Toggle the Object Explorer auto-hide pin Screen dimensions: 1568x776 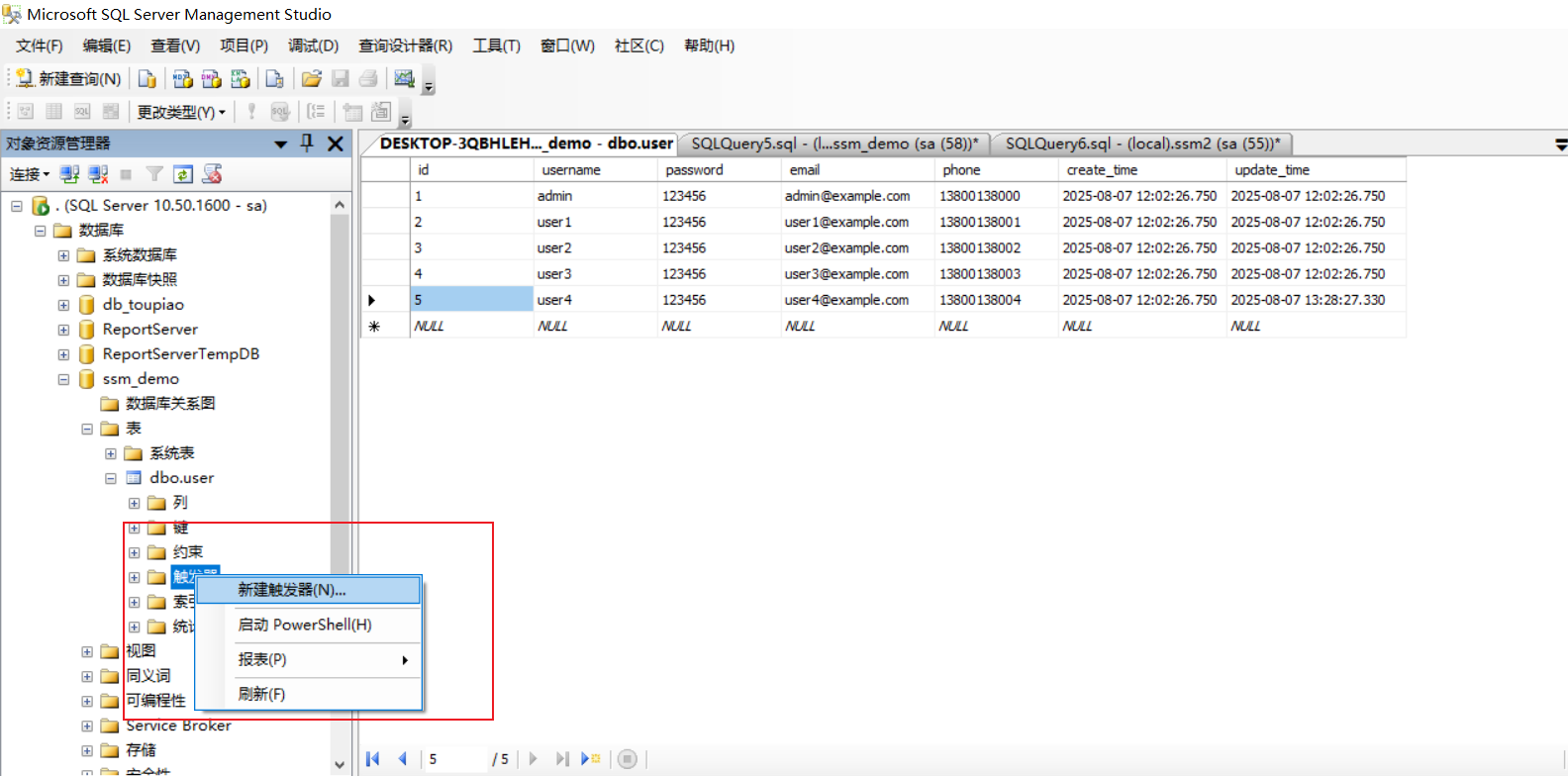[307, 144]
